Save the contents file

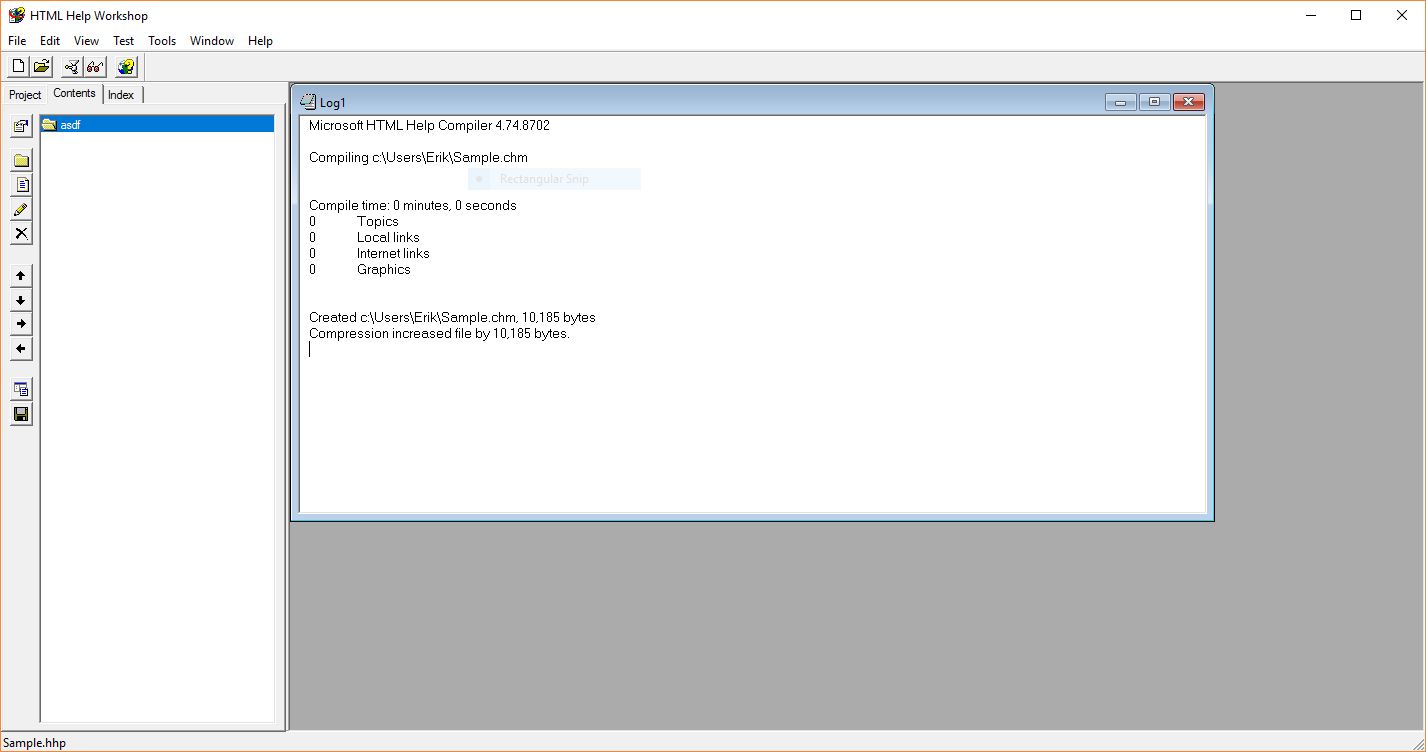point(20,414)
